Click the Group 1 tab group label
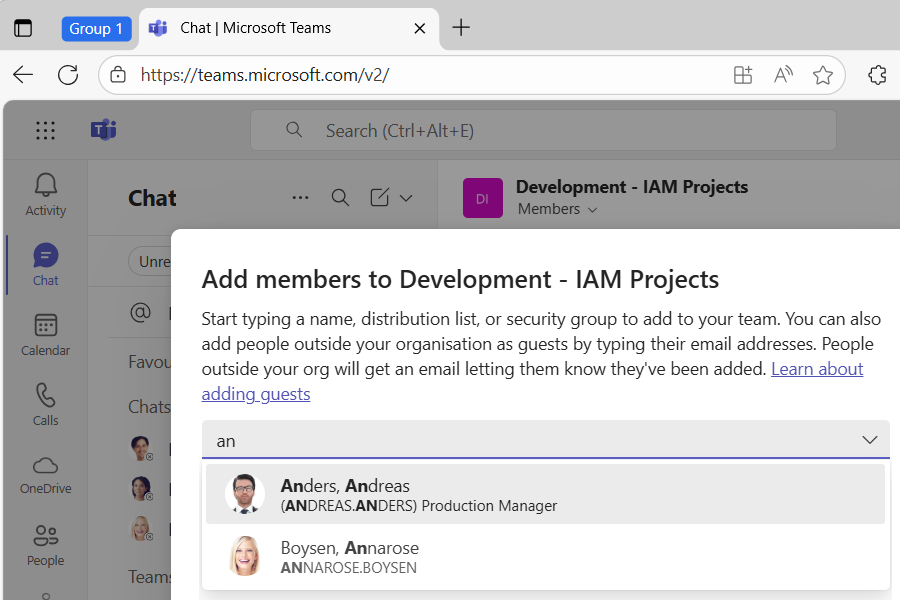 click(96, 28)
